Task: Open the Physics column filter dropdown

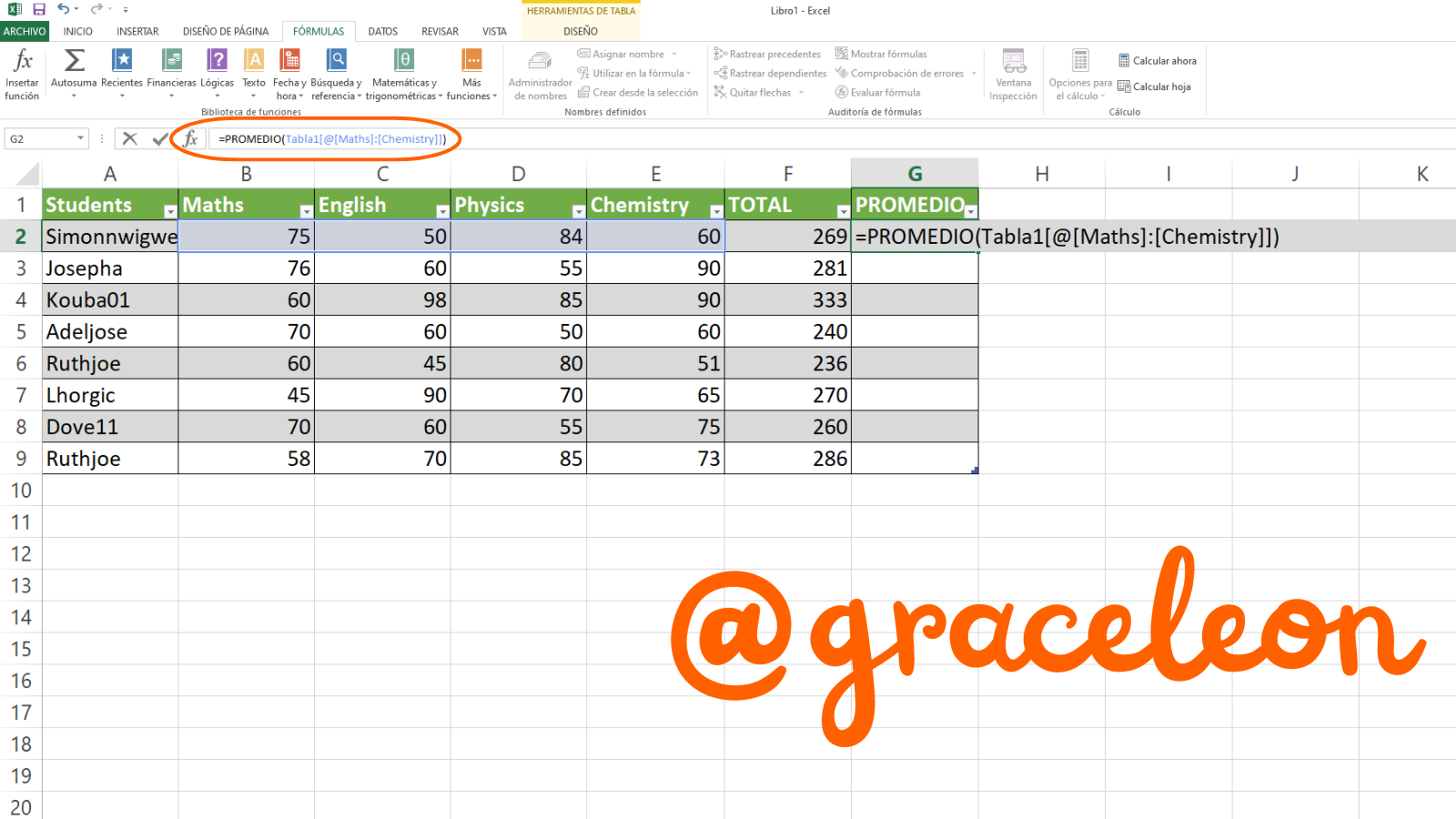Action: pyautogui.click(x=579, y=211)
